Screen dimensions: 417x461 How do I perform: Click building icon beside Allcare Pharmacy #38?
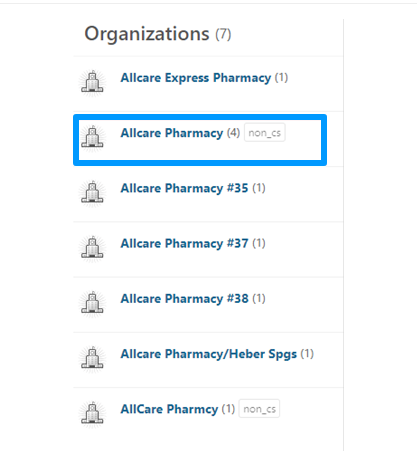(x=92, y=303)
